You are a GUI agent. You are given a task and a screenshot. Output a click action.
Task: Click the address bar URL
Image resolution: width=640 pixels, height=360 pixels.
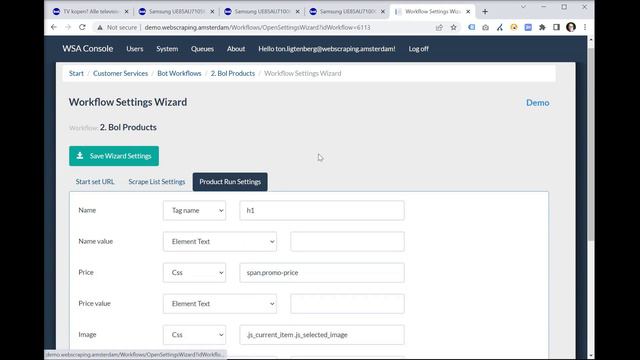click(257, 27)
